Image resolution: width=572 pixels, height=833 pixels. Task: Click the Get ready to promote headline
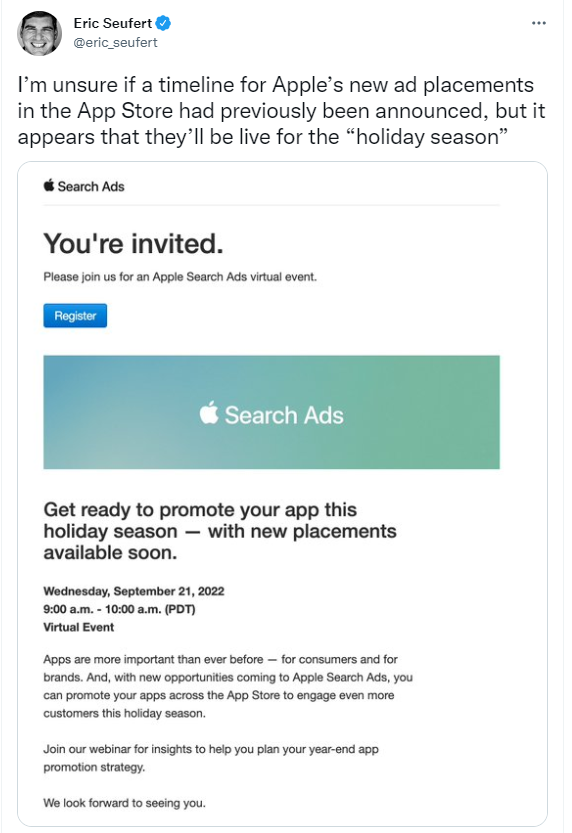click(x=220, y=531)
